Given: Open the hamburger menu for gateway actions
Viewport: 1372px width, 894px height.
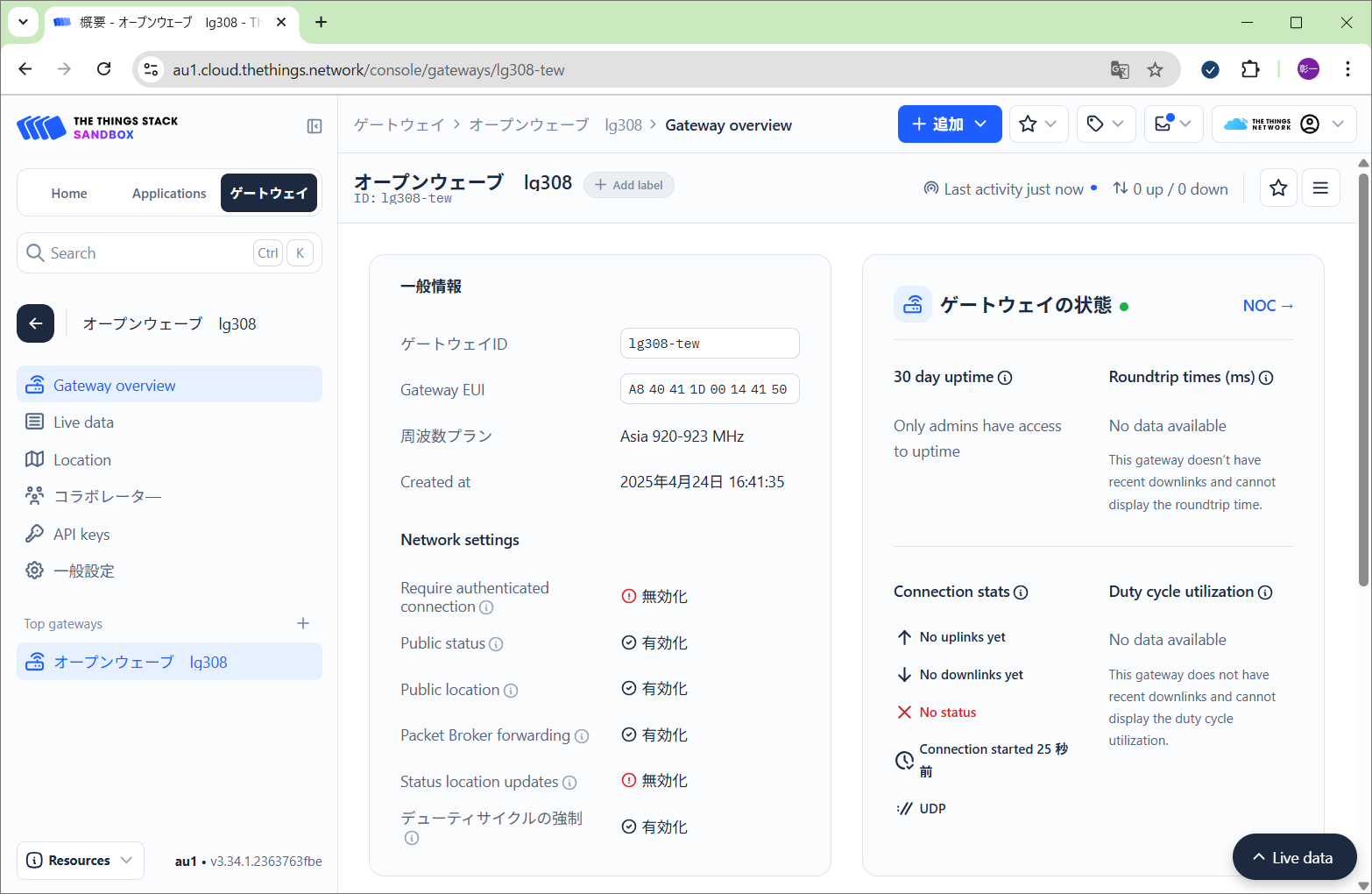Looking at the screenshot, I should tap(1320, 188).
